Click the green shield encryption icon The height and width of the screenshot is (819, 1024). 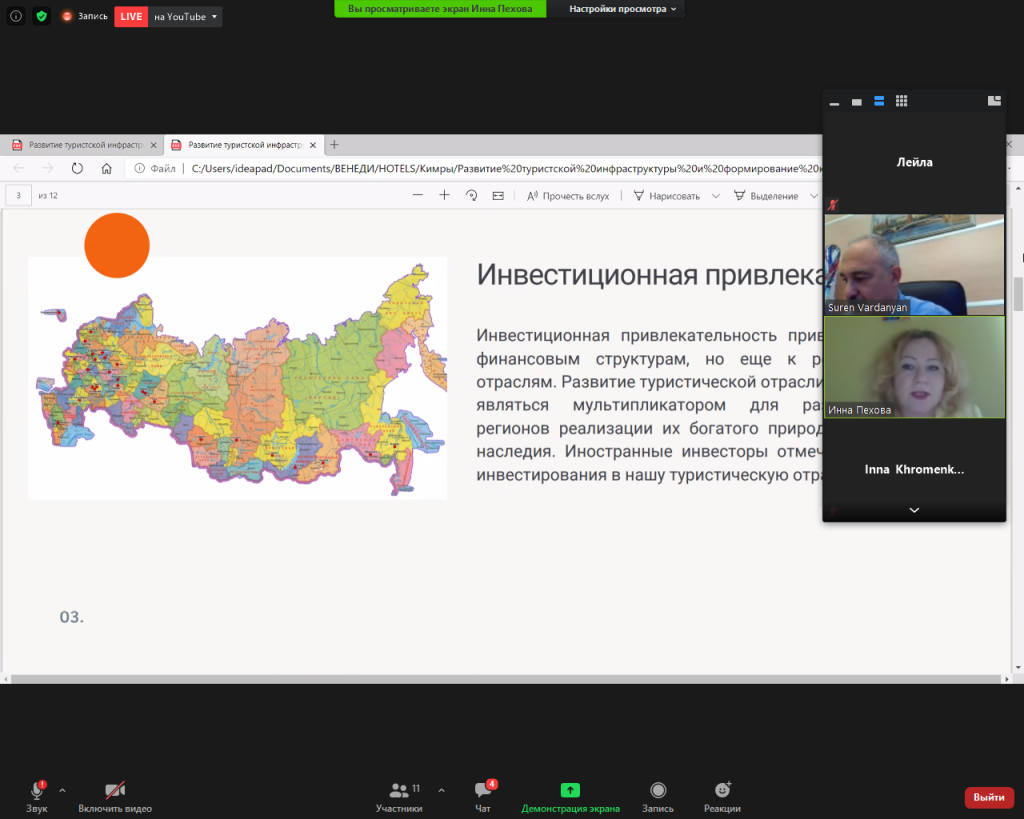click(x=41, y=16)
